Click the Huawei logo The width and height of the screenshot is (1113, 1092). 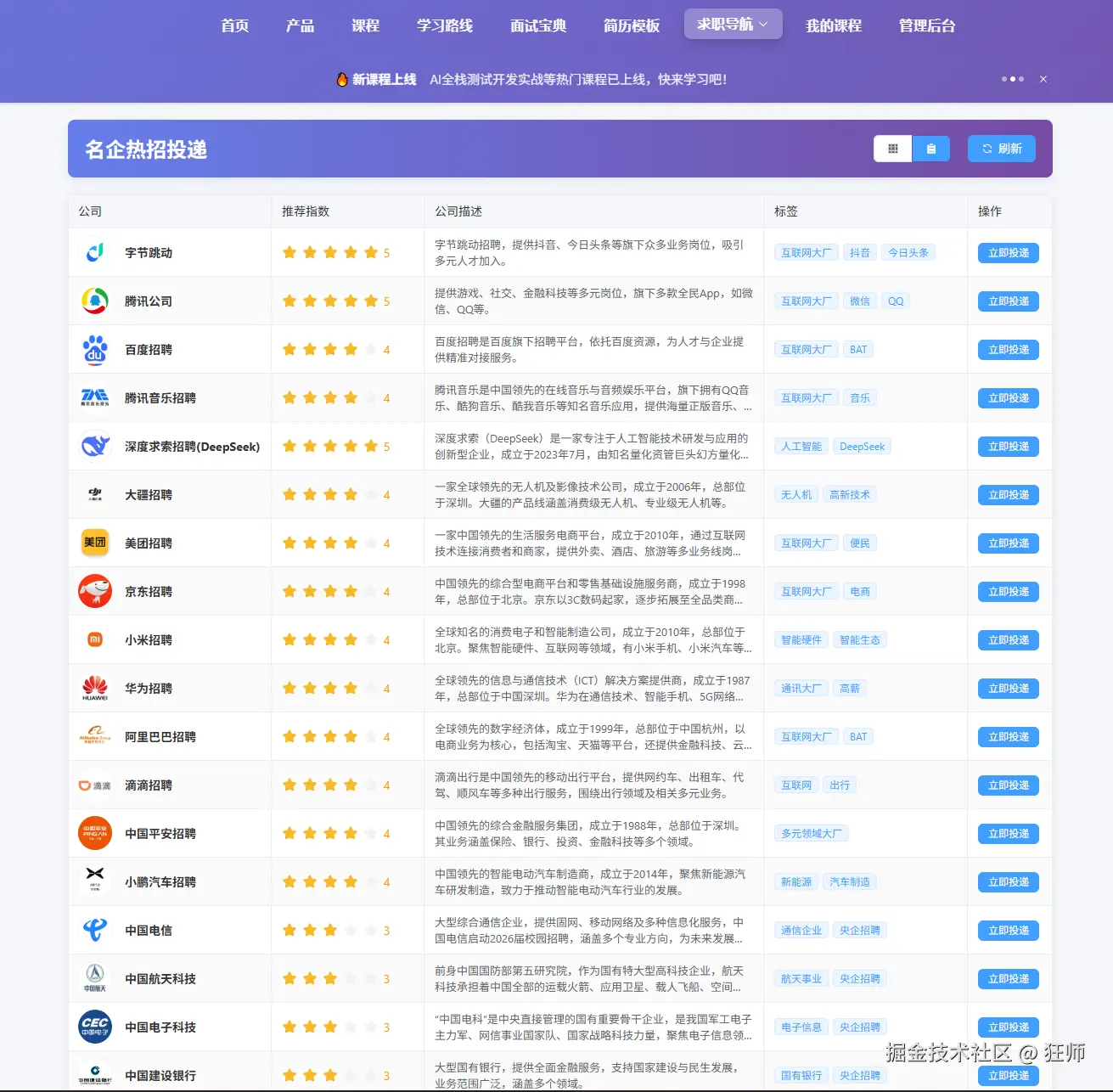[x=95, y=688]
